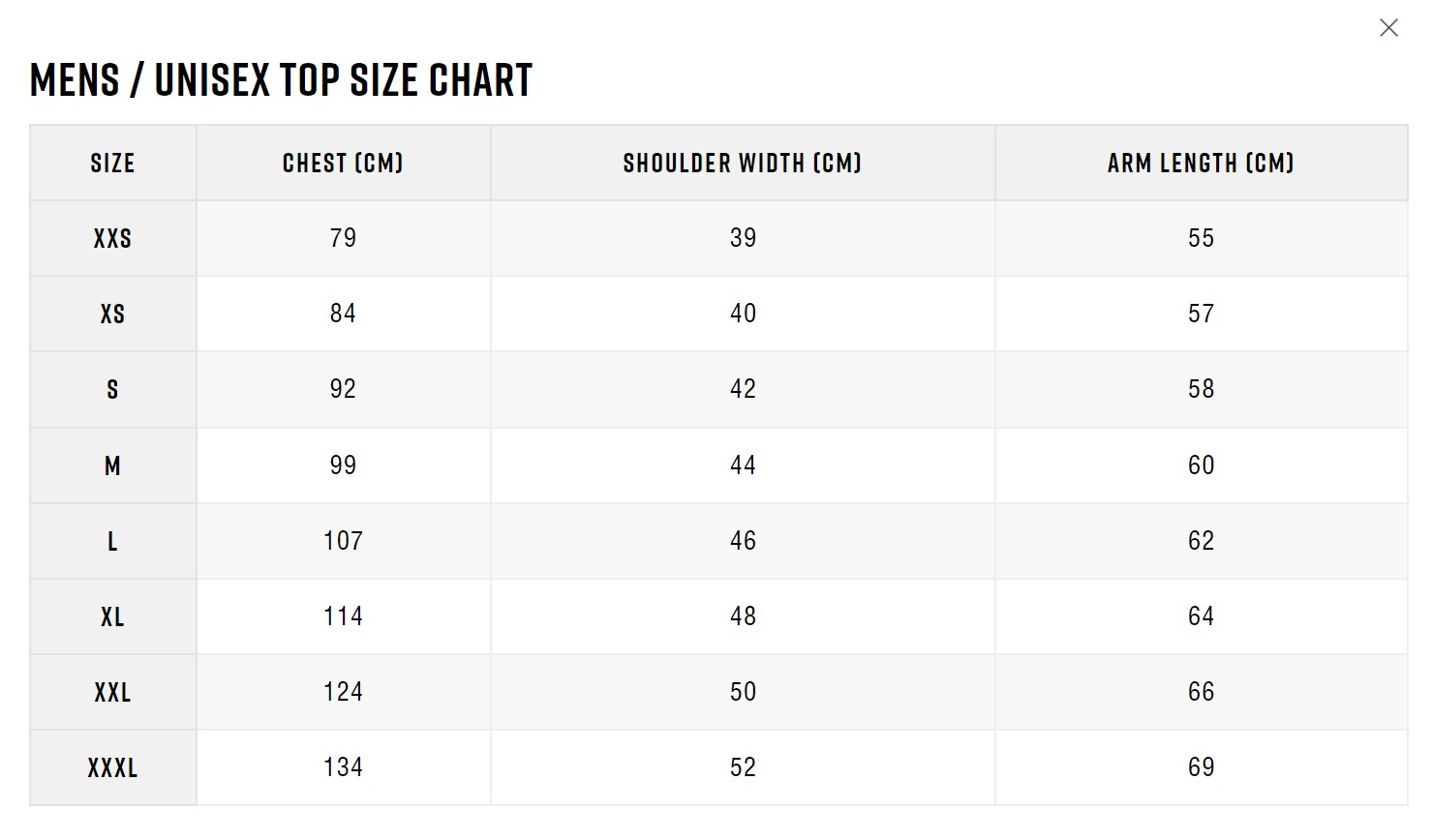Click the Shoulder Width (CM) header

point(742,164)
